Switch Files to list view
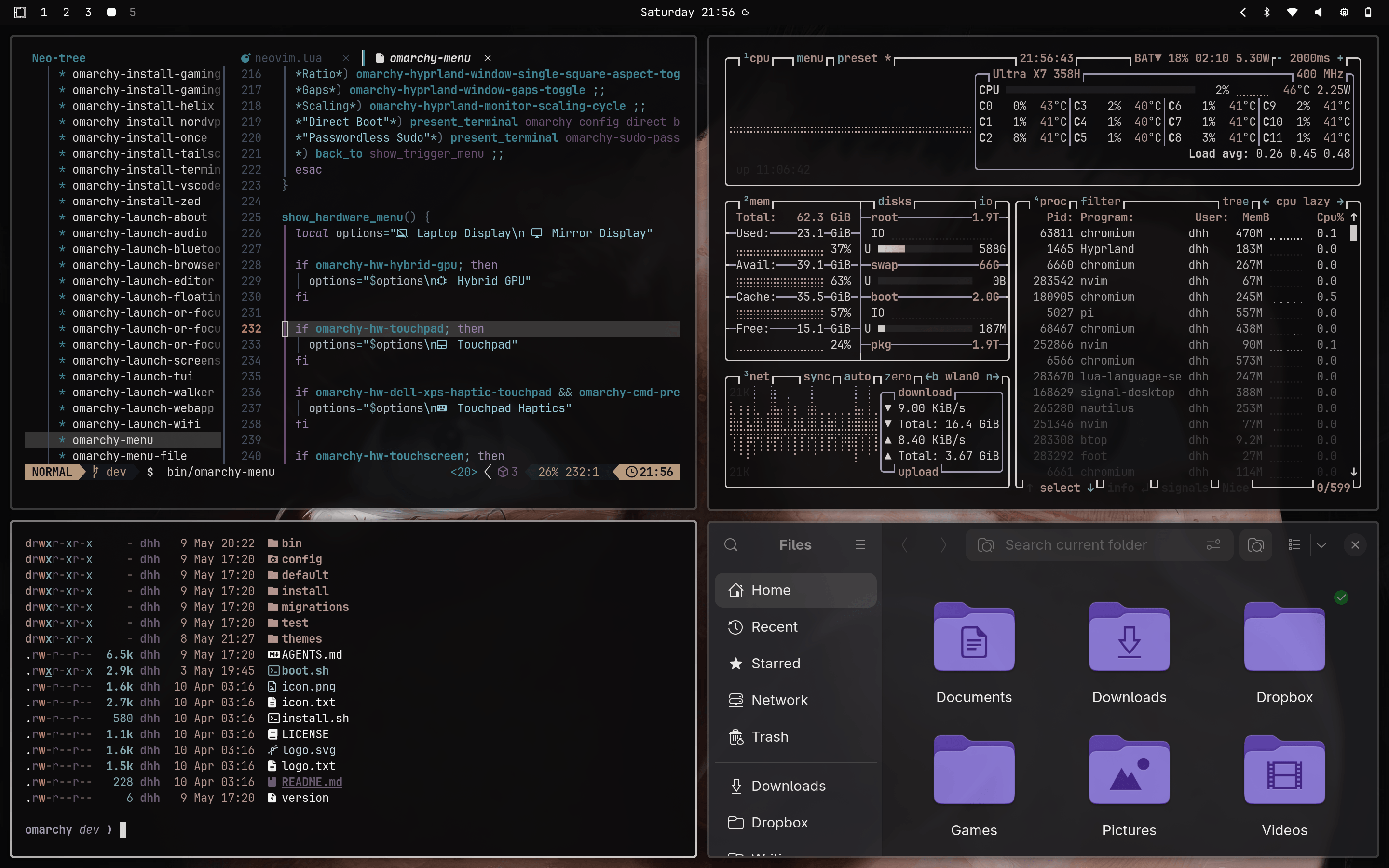Viewport: 1389px width, 868px height. pos(1294,544)
